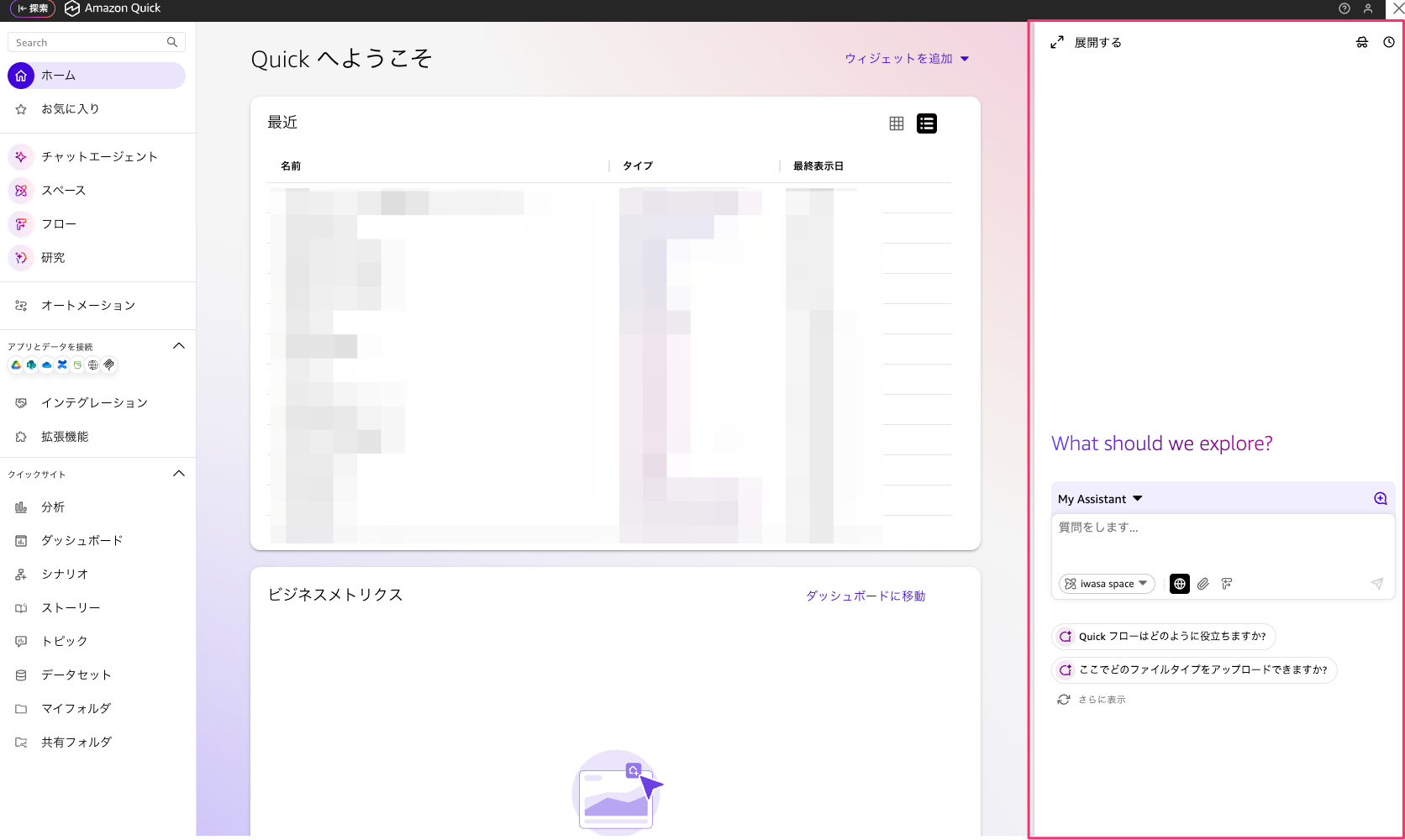Image resolution: width=1405 pixels, height=840 pixels.
Task: Select the flow icon in sidebar
Action: point(21,224)
